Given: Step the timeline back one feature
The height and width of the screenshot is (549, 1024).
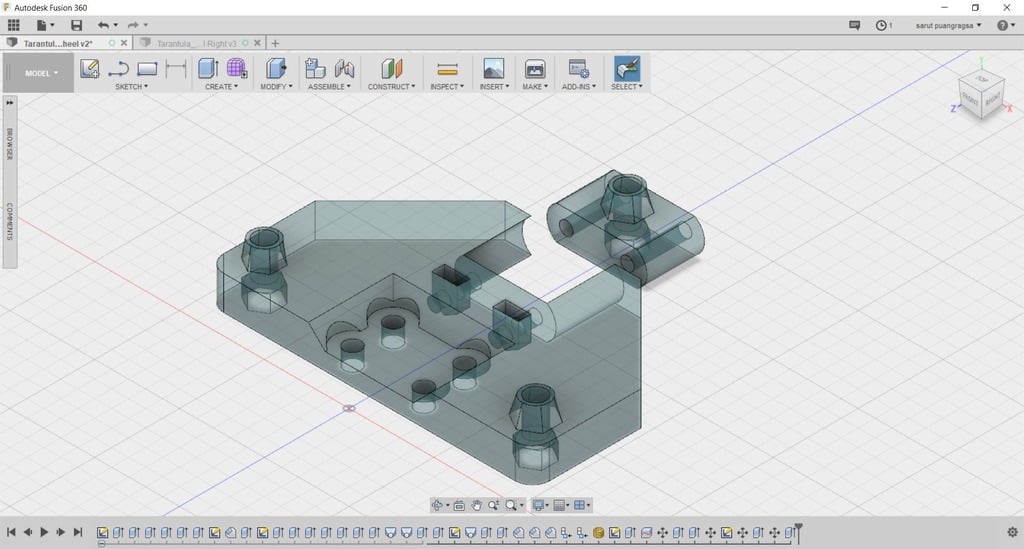Looking at the screenshot, I should [x=28, y=532].
